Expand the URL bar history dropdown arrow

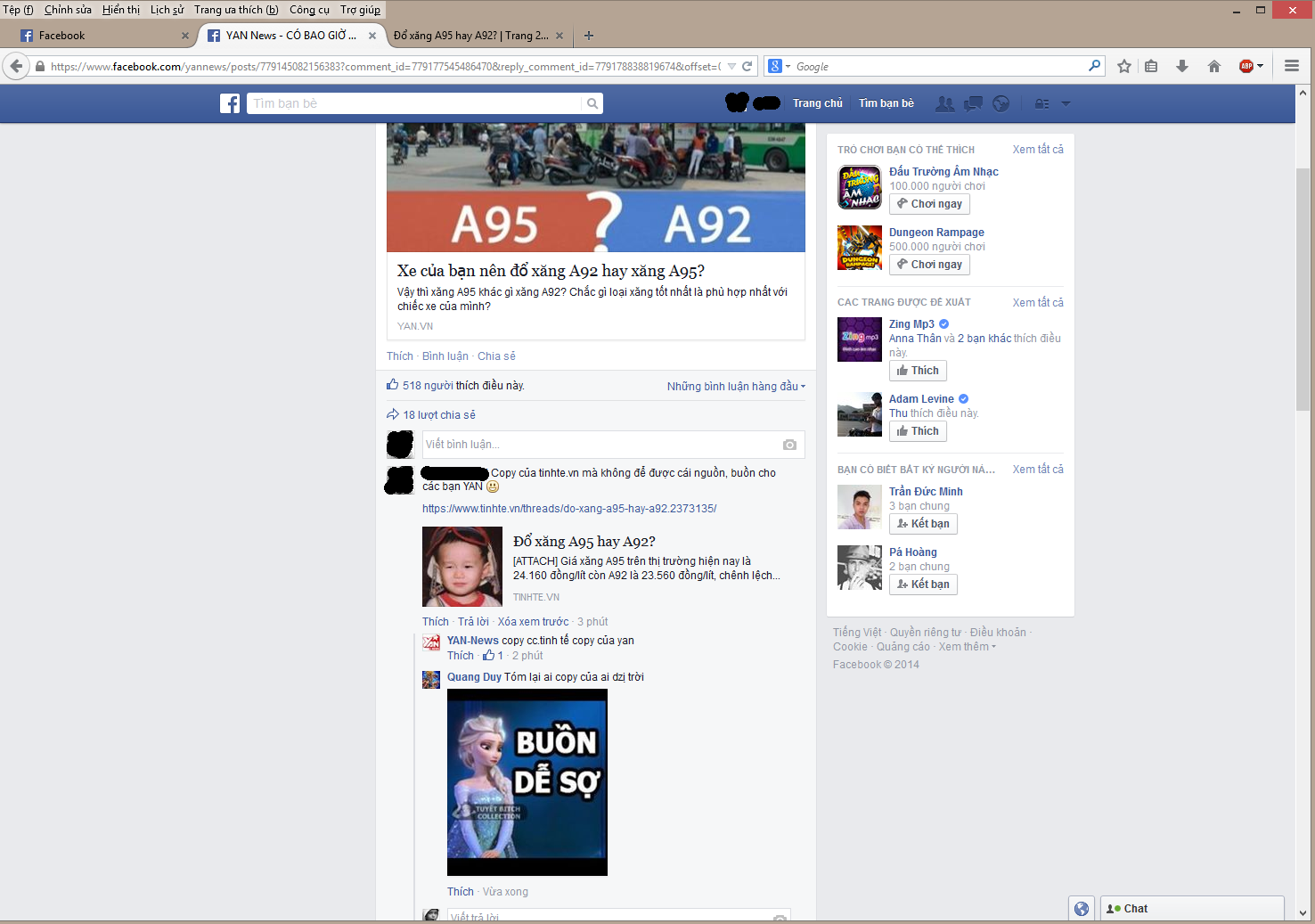[x=731, y=66]
